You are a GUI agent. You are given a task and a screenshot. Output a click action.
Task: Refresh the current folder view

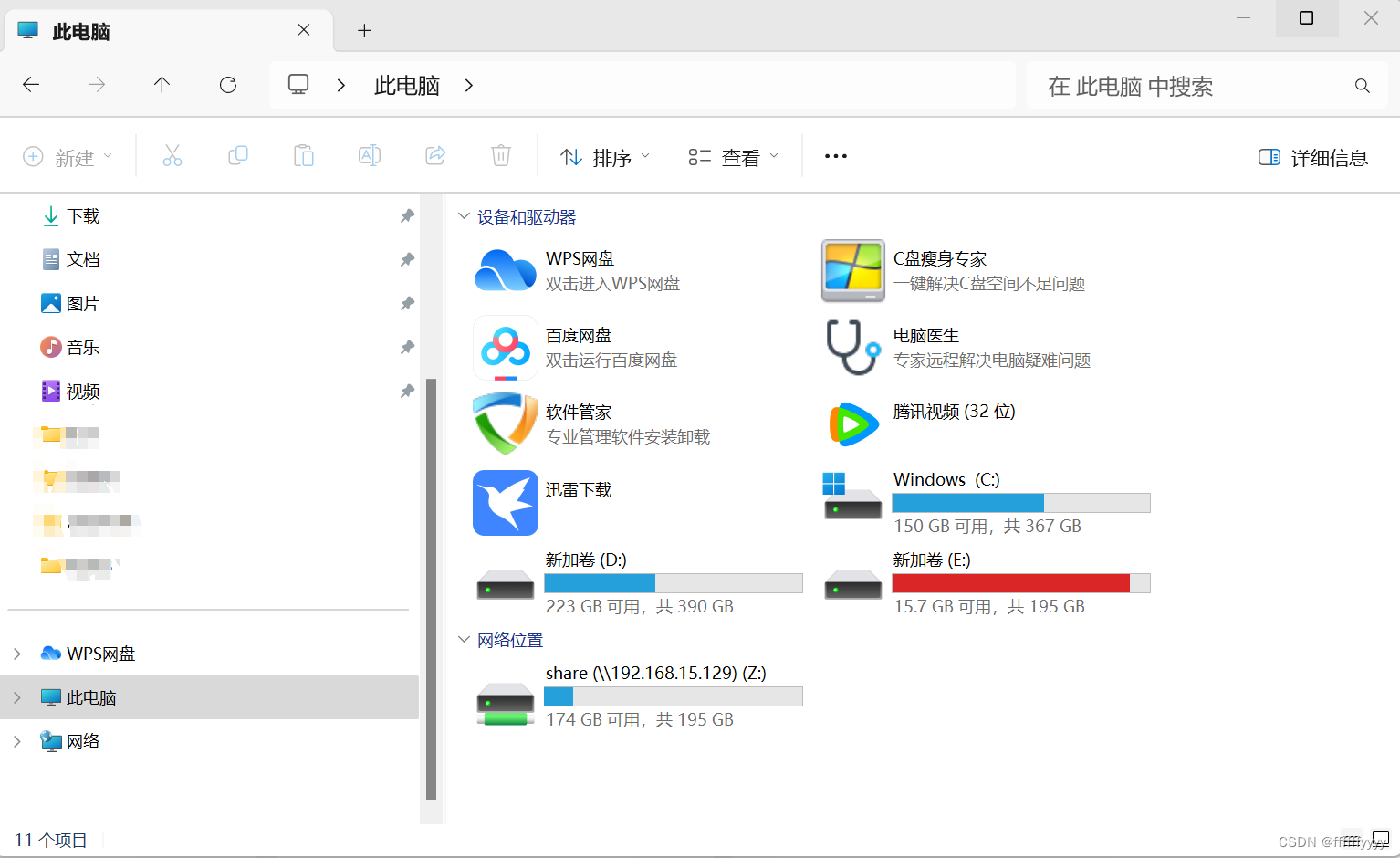228,85
